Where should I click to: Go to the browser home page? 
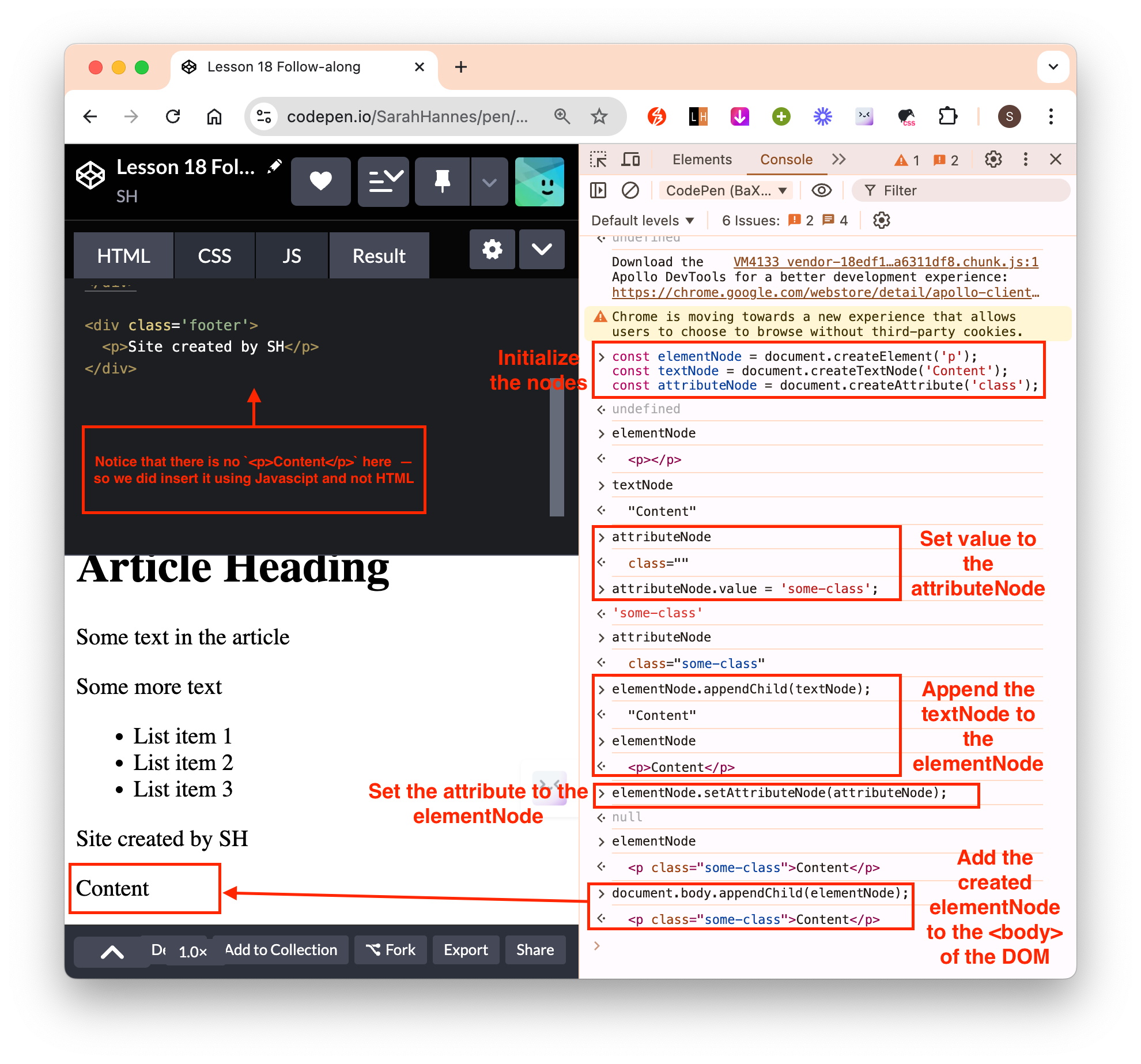pyautogui.click(x=214, y=117)
